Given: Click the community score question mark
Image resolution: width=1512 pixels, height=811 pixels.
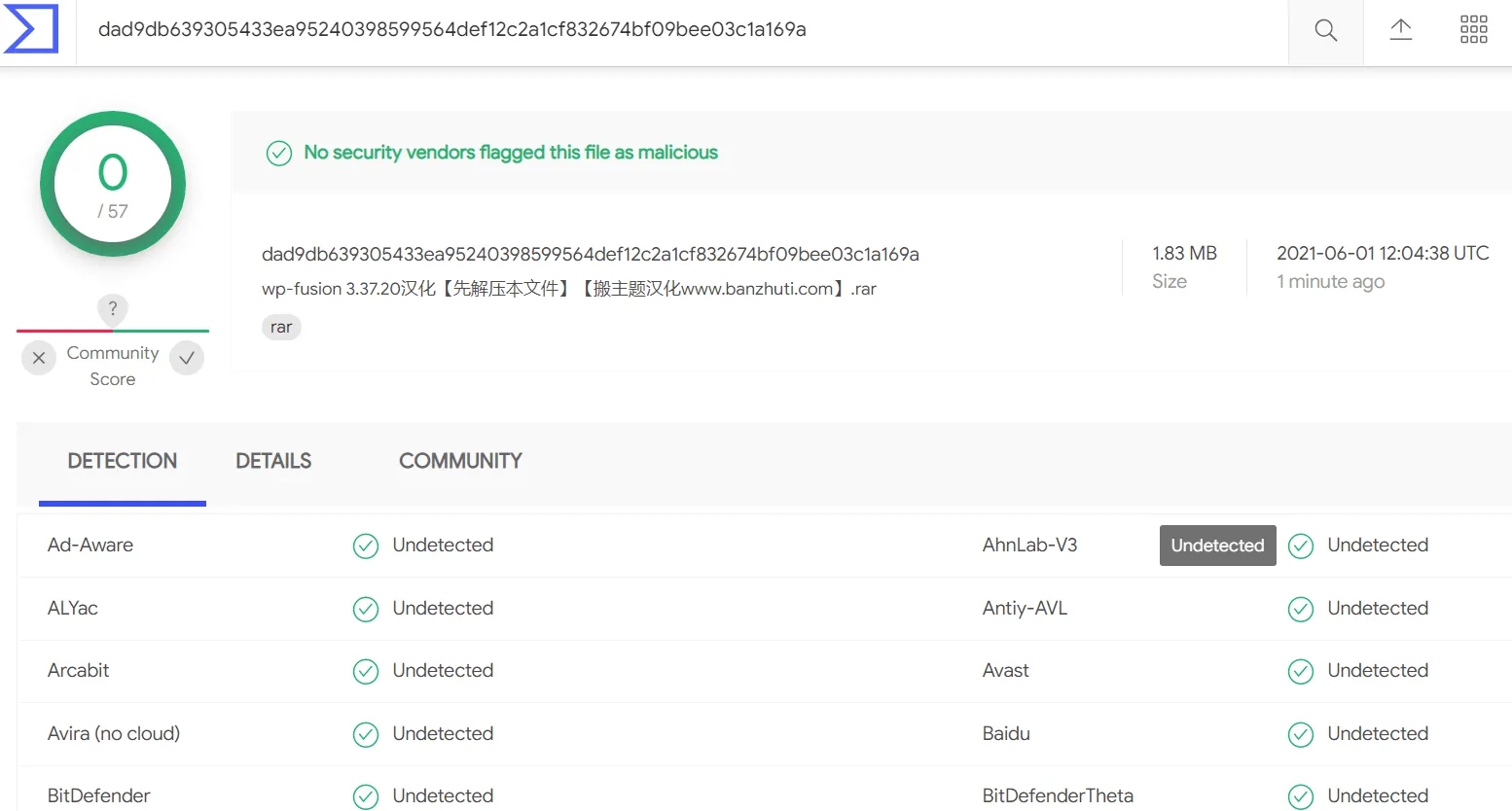Looking at the screenshot, I should (113, 309).
